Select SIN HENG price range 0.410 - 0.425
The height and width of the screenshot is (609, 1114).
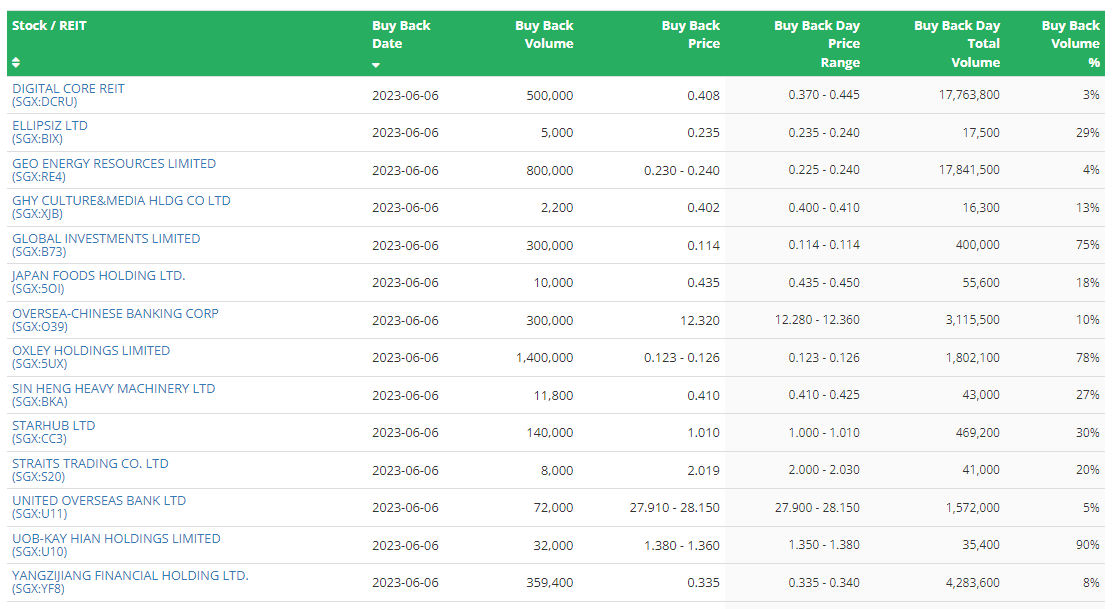(x=823, y=394)
